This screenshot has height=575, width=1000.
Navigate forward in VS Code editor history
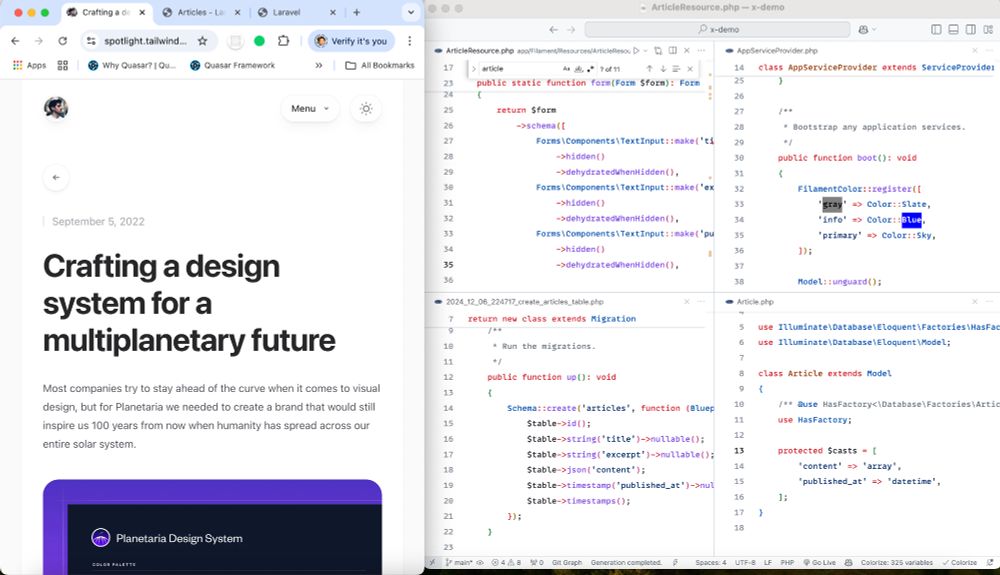571,29
